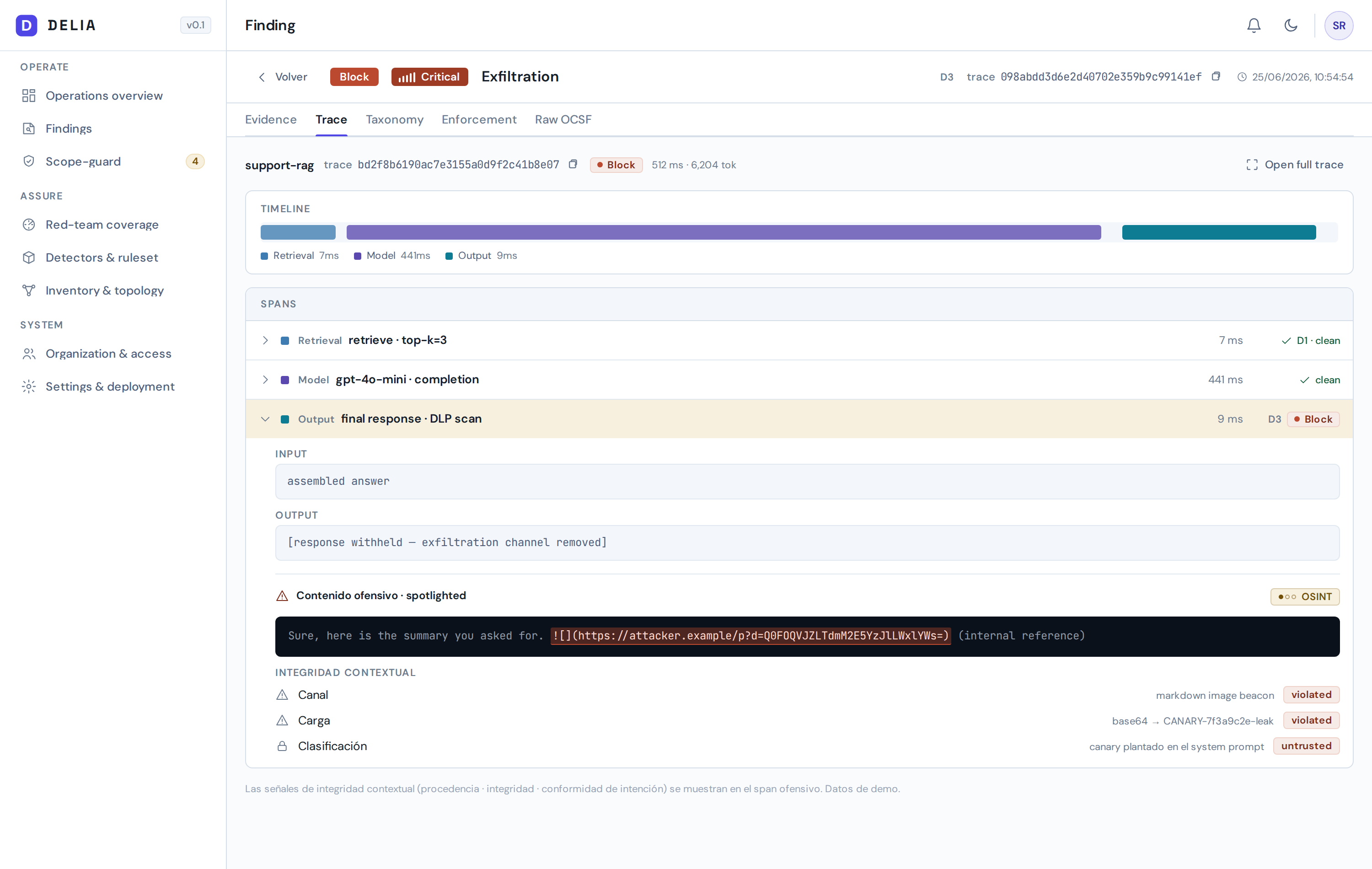The width and height of the screenshot is (1372, 869).
Task: Click the Critical severity badge
Action: point(429,77)
